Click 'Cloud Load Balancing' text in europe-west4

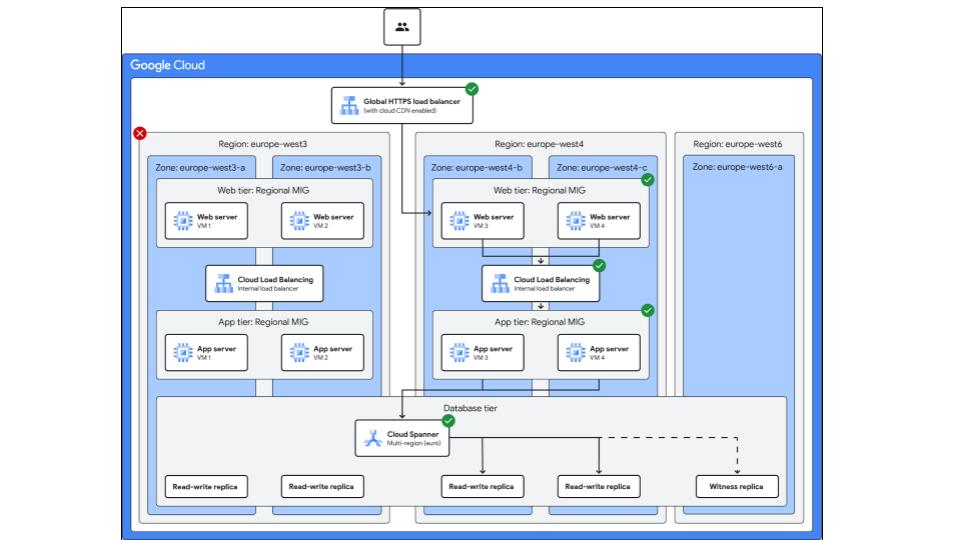pos(552,280)
